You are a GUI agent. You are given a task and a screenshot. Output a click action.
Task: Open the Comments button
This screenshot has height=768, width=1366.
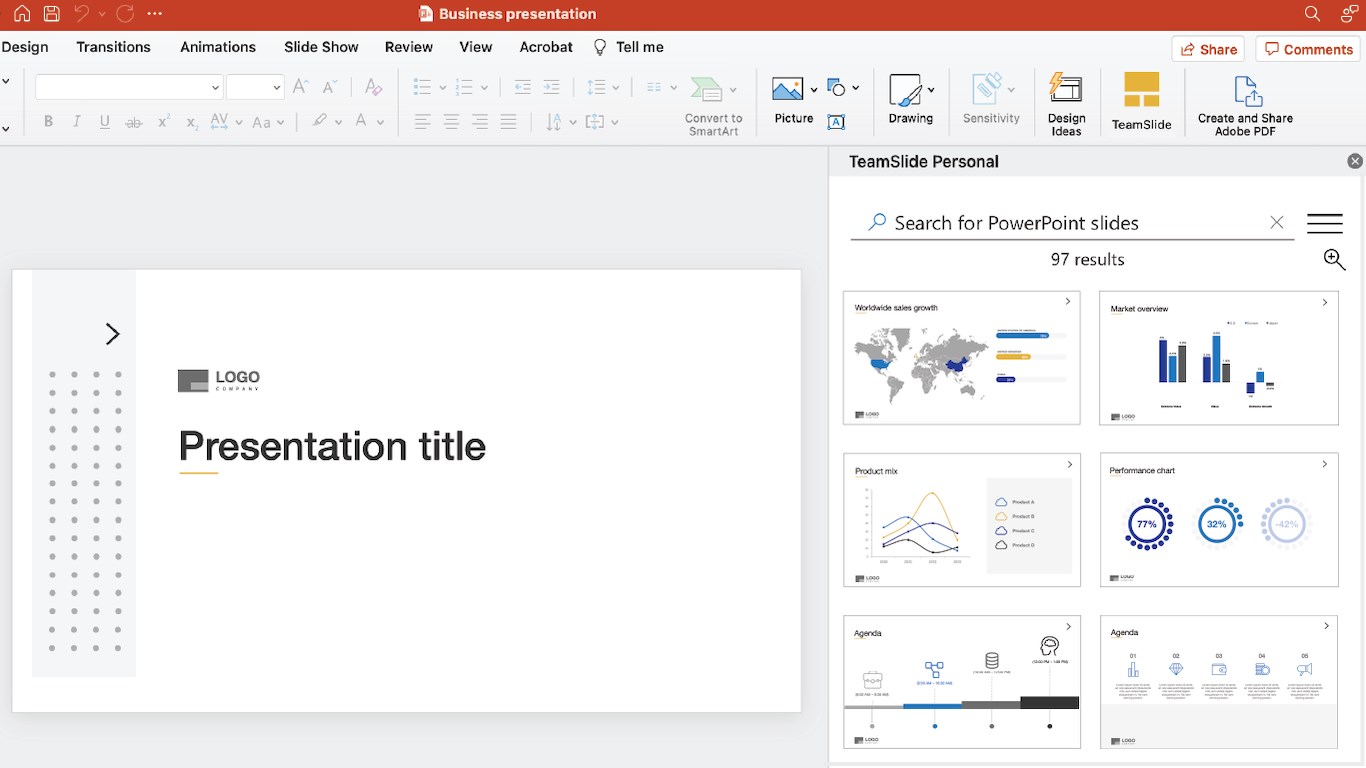coord(1308,49)
